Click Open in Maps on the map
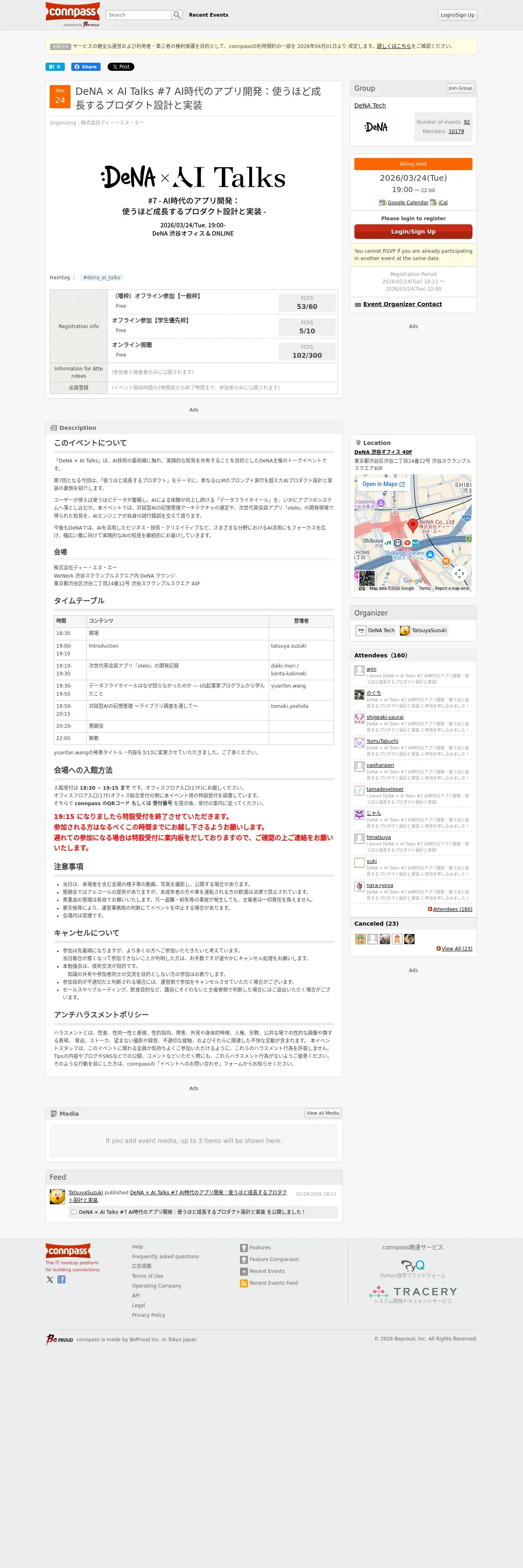 (384, 484)
